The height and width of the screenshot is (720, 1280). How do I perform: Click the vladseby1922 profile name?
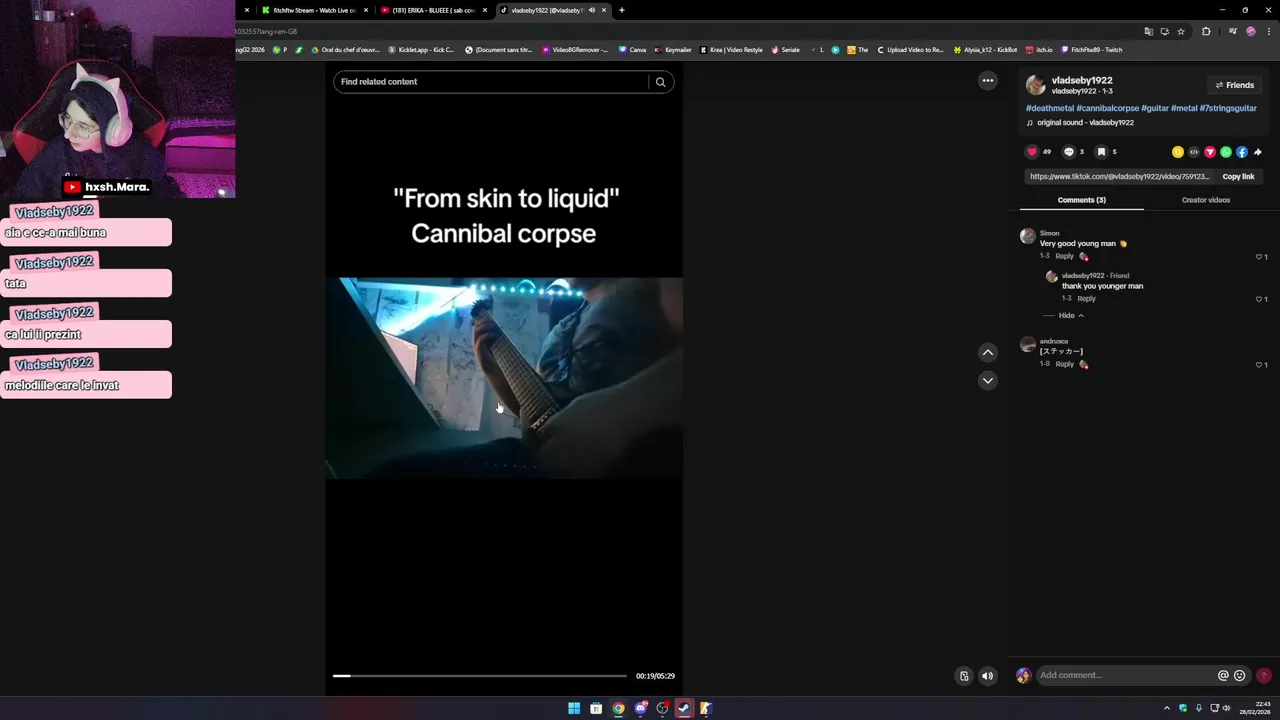coord(1082,80)
